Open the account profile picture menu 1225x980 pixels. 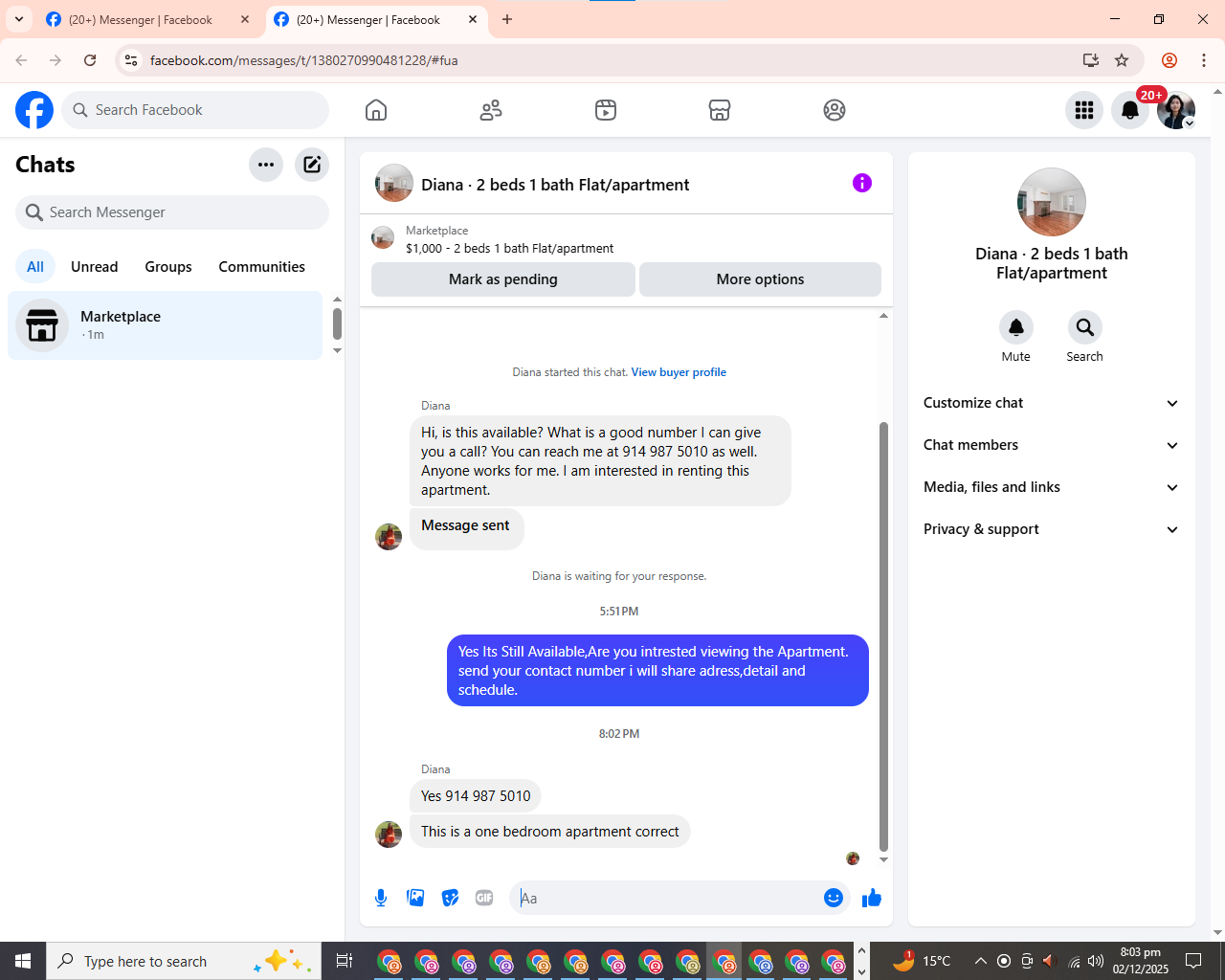pos(1176,110)
